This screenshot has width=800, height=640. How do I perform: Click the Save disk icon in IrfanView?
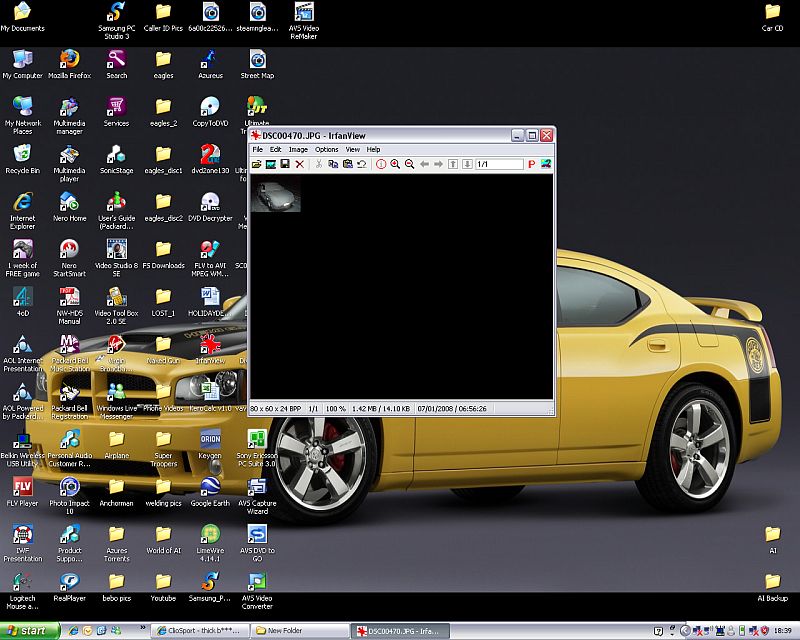[285, 164]
